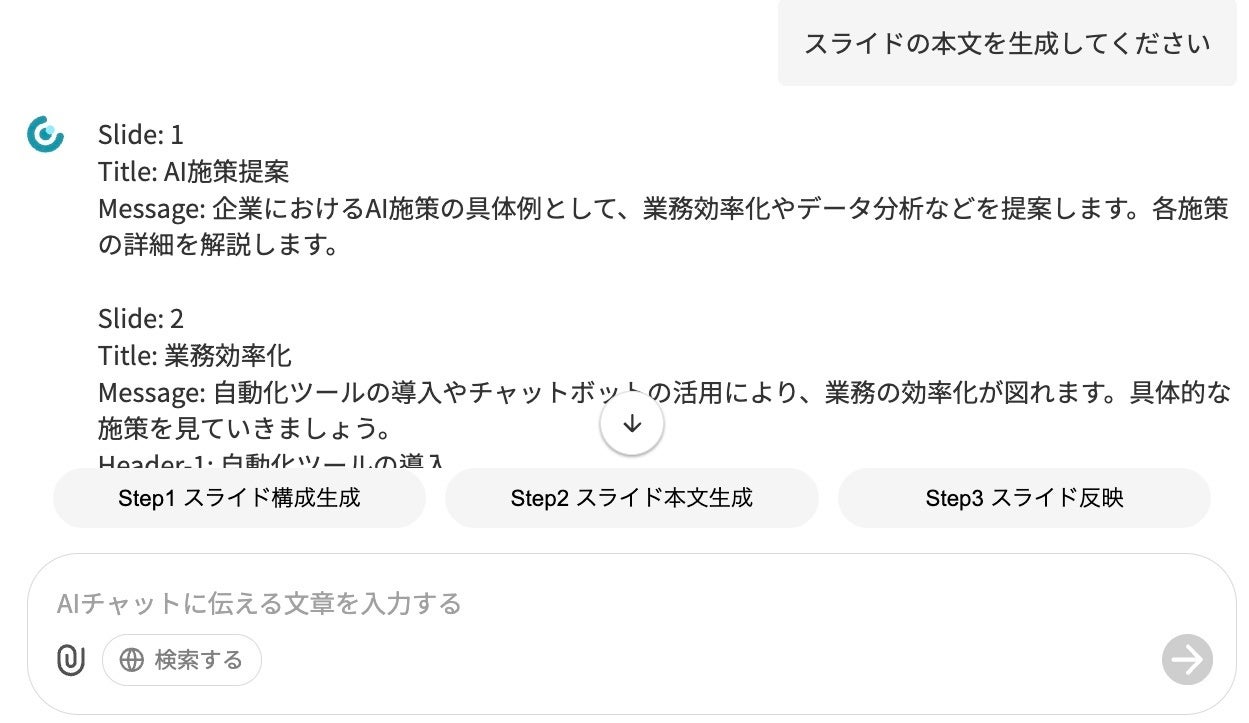Click the paperclip attach file icon

pyautogui.click(x=70, y=660)
